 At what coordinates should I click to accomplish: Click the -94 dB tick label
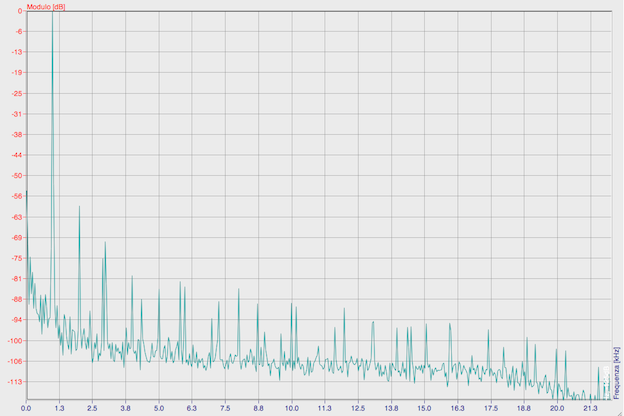click(17, 320)
